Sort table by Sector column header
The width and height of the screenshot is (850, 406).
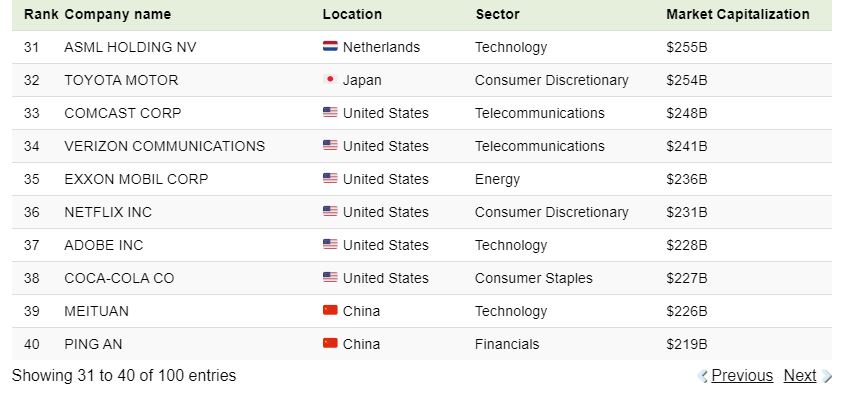498,15
